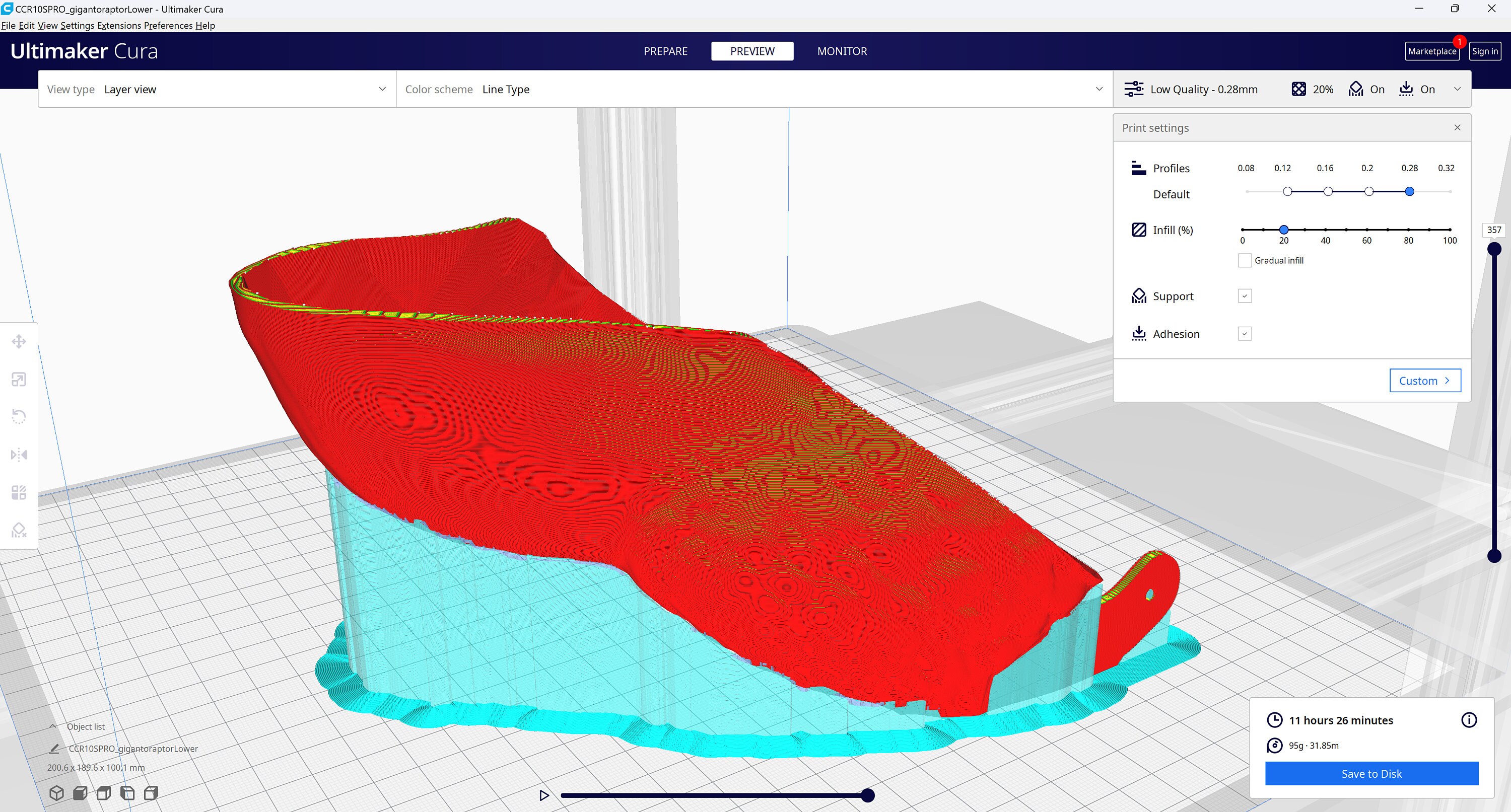Select the Support Blocker tool
This screenshot has width=1511, height=812.
point(19,530)
